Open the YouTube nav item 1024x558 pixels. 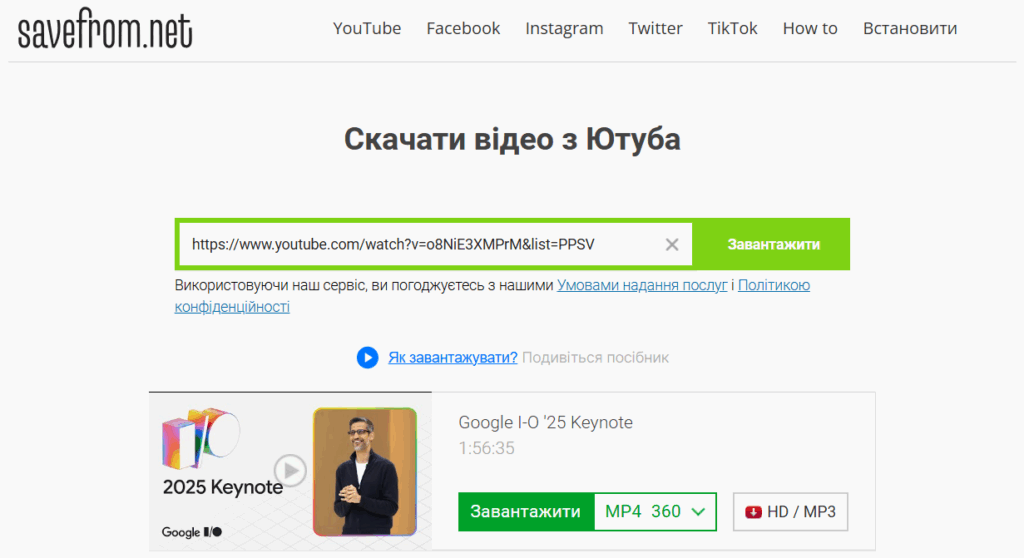point(367,28)
